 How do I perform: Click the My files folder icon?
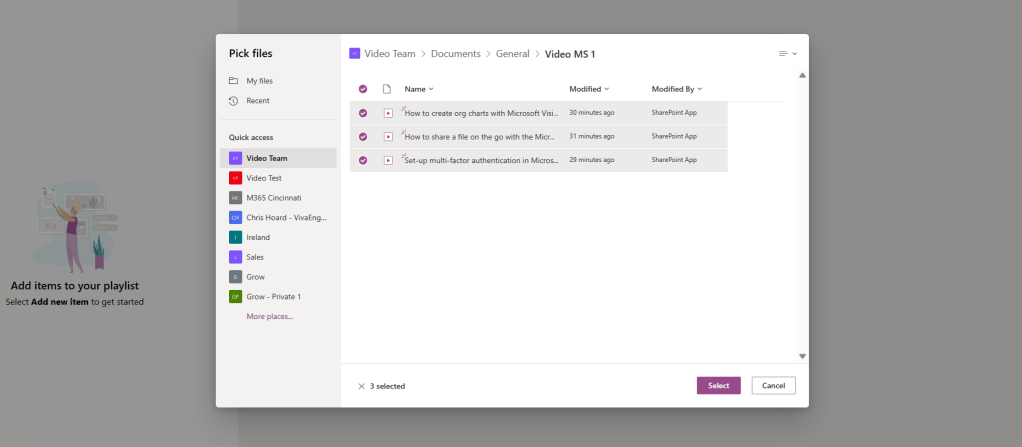[x=234, y=81]
